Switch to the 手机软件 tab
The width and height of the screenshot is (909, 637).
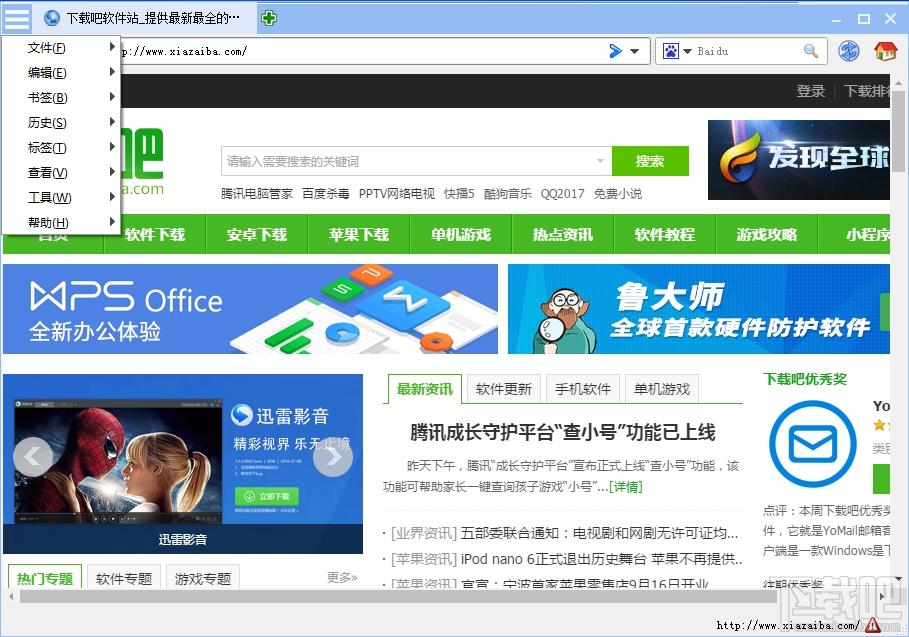pyautogui.click(x=583, y=389)
